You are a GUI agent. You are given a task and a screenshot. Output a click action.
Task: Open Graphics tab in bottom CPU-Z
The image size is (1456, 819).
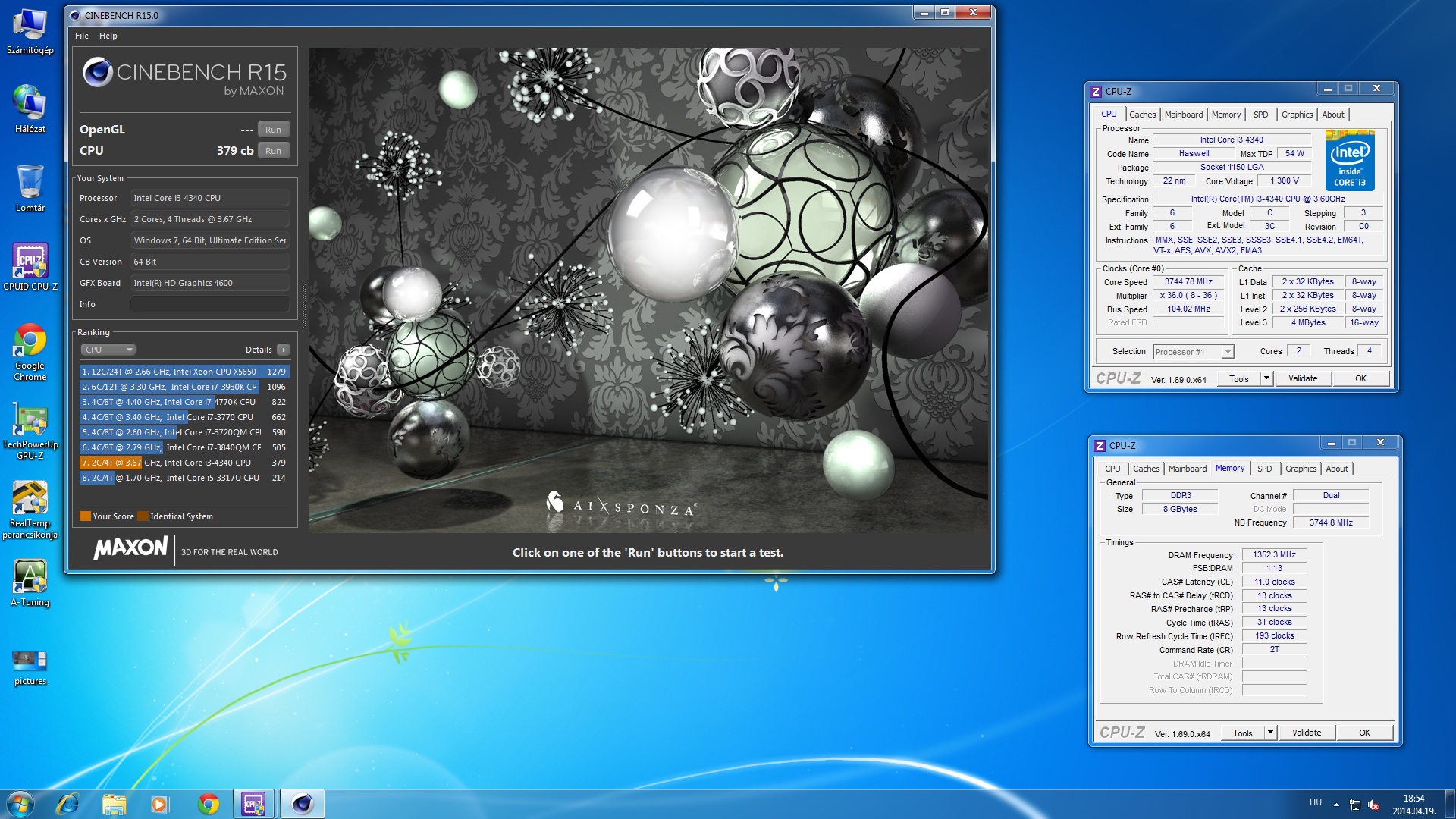coord(1301,469)
